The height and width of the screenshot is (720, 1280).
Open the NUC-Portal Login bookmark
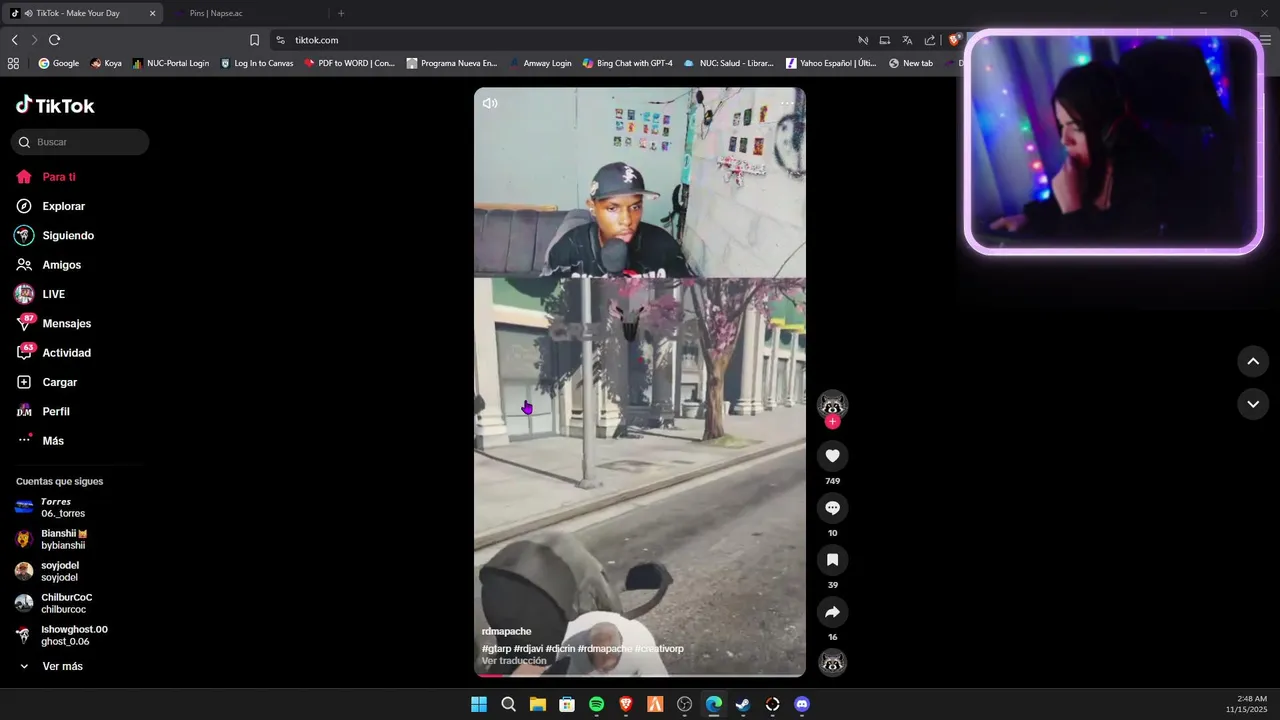click(170, 63)
